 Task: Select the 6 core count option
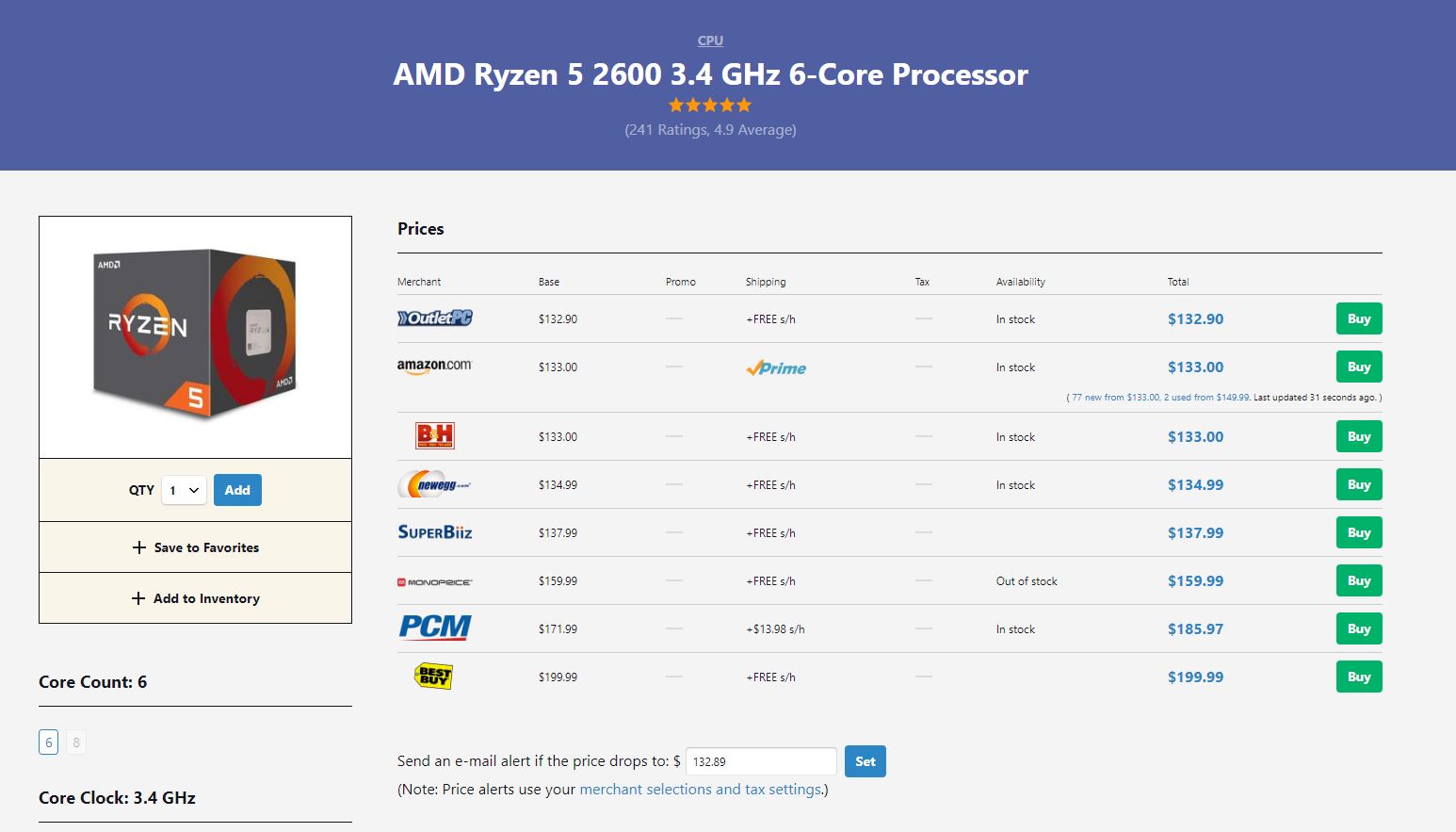pyautogui.click(x=49, y=742)
